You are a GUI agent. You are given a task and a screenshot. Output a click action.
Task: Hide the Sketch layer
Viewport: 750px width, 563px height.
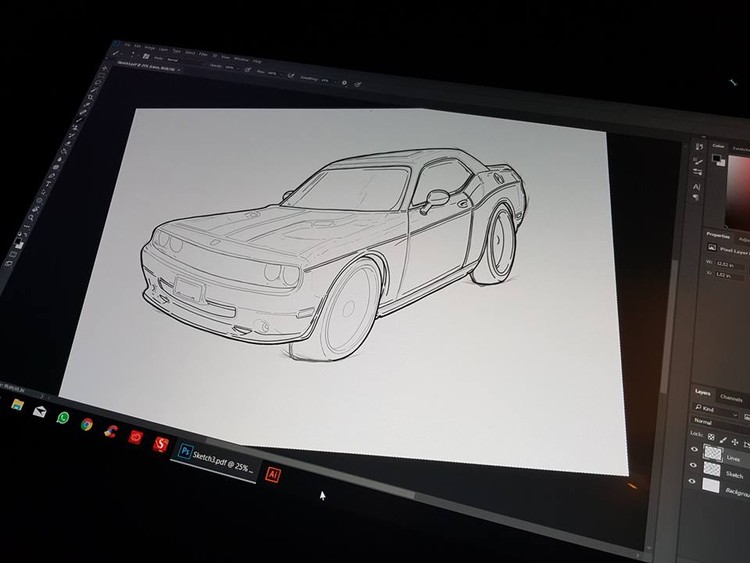click(x=693, y=465)
